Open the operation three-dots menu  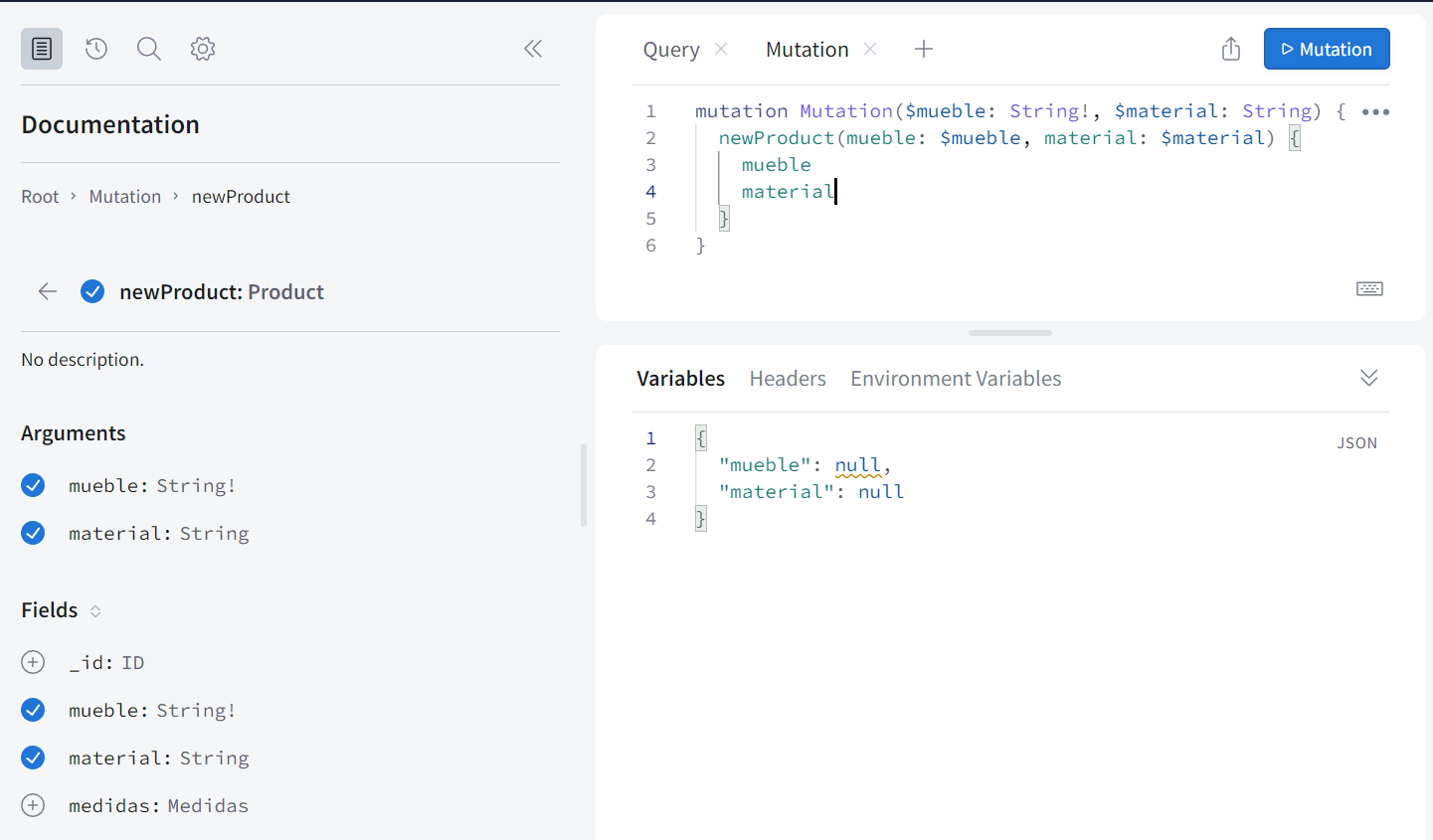pyautogui.click(x=1375, y=111)
